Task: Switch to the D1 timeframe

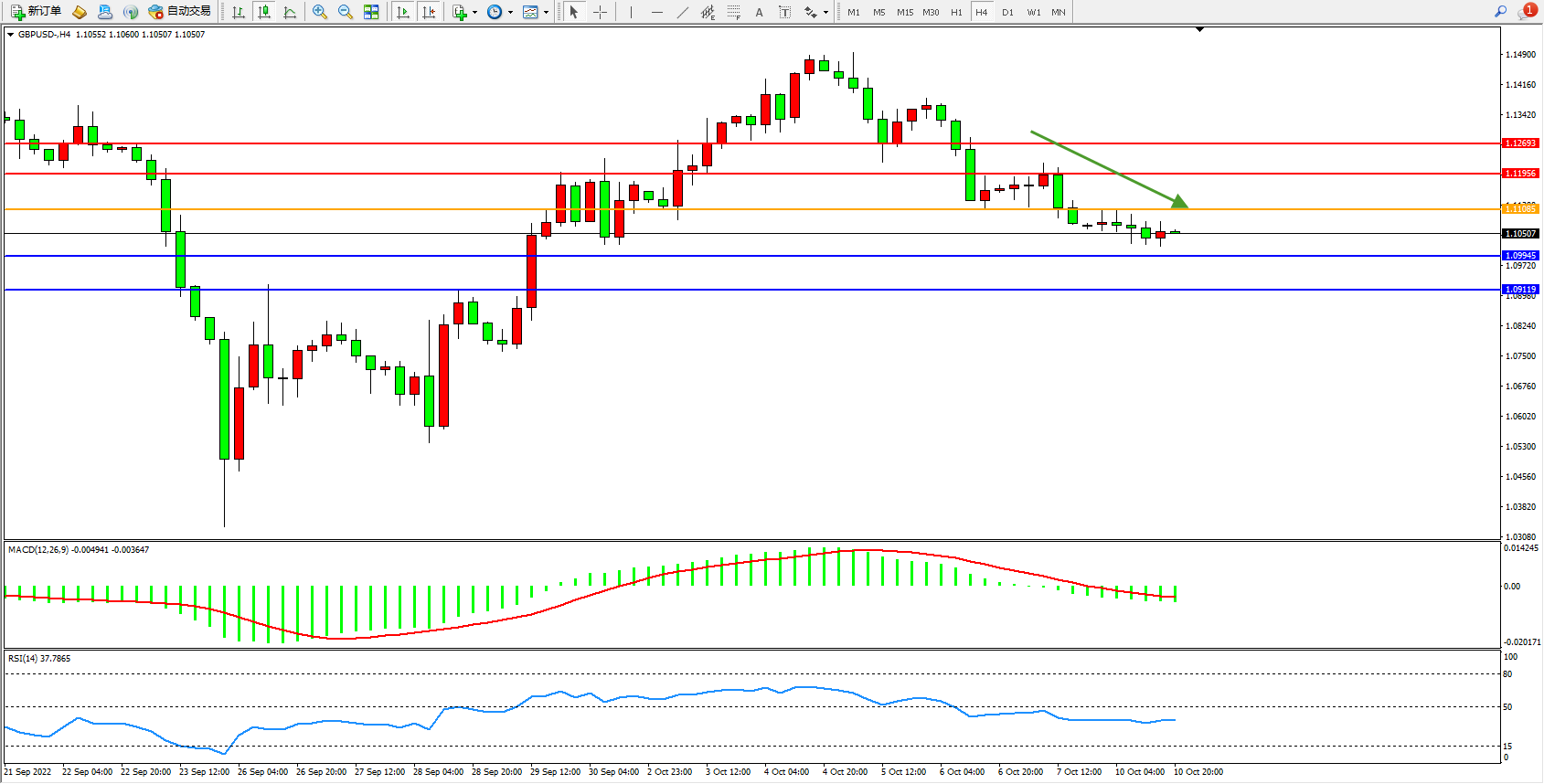Action: (x=1007, y=12)
